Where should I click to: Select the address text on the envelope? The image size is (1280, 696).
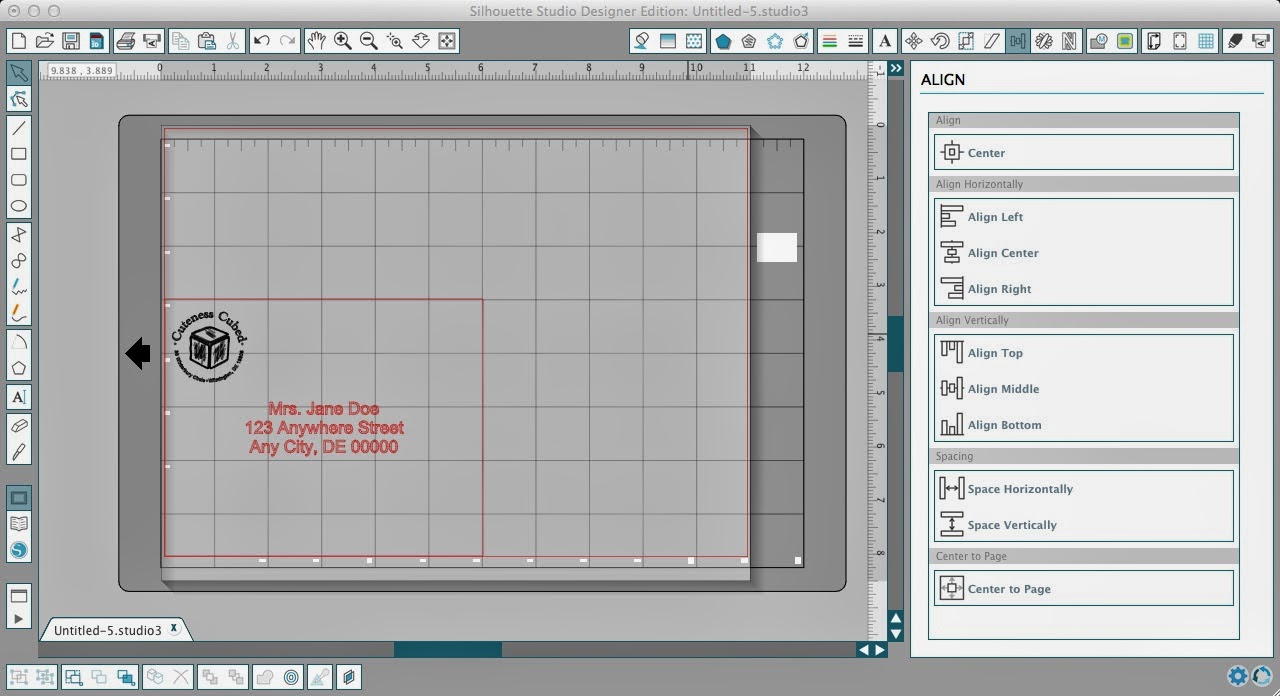coord(324,428)
